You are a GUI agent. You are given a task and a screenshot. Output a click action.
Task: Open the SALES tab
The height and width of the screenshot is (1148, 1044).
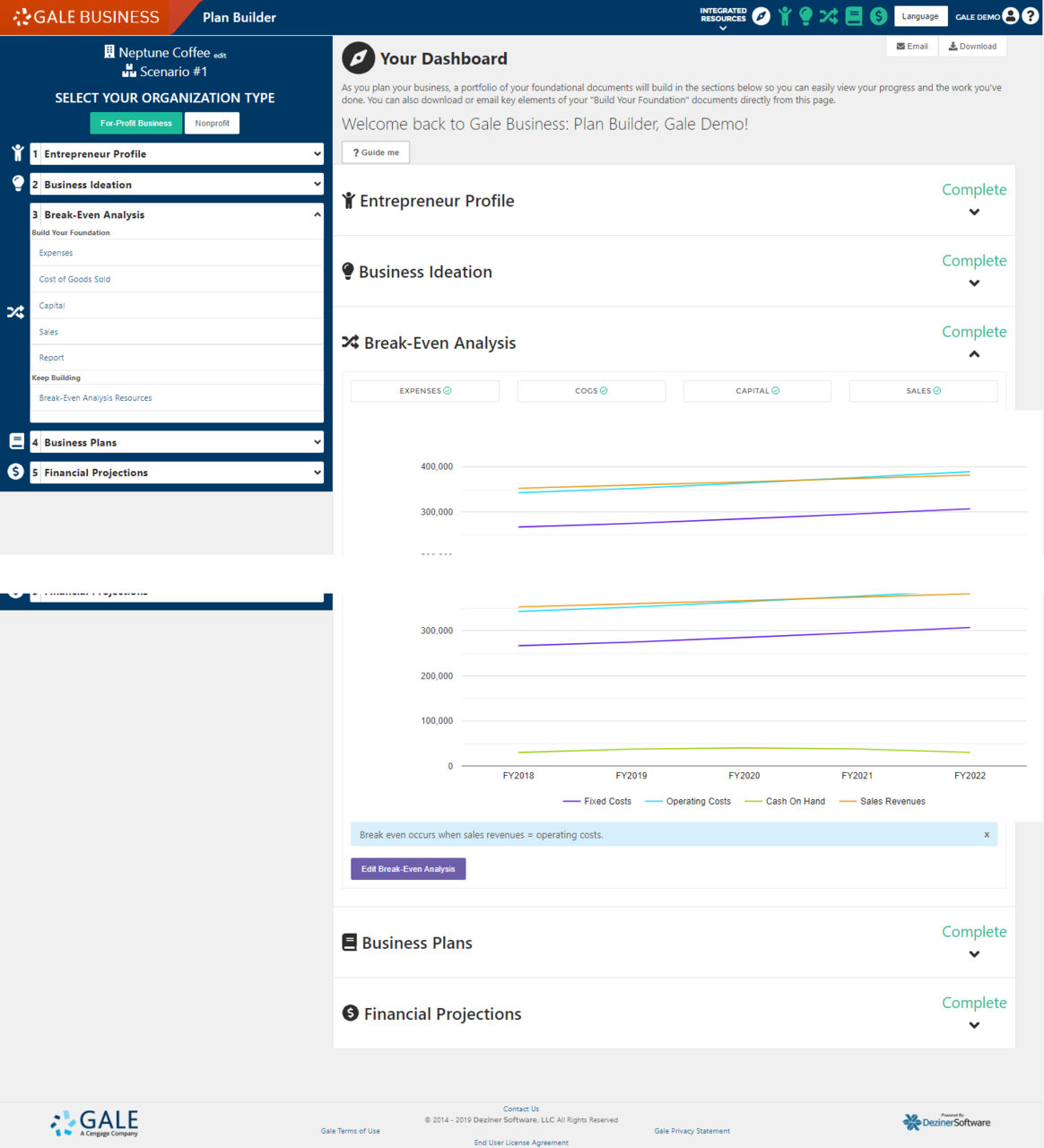pyautogui.click(x=923, y=391)
